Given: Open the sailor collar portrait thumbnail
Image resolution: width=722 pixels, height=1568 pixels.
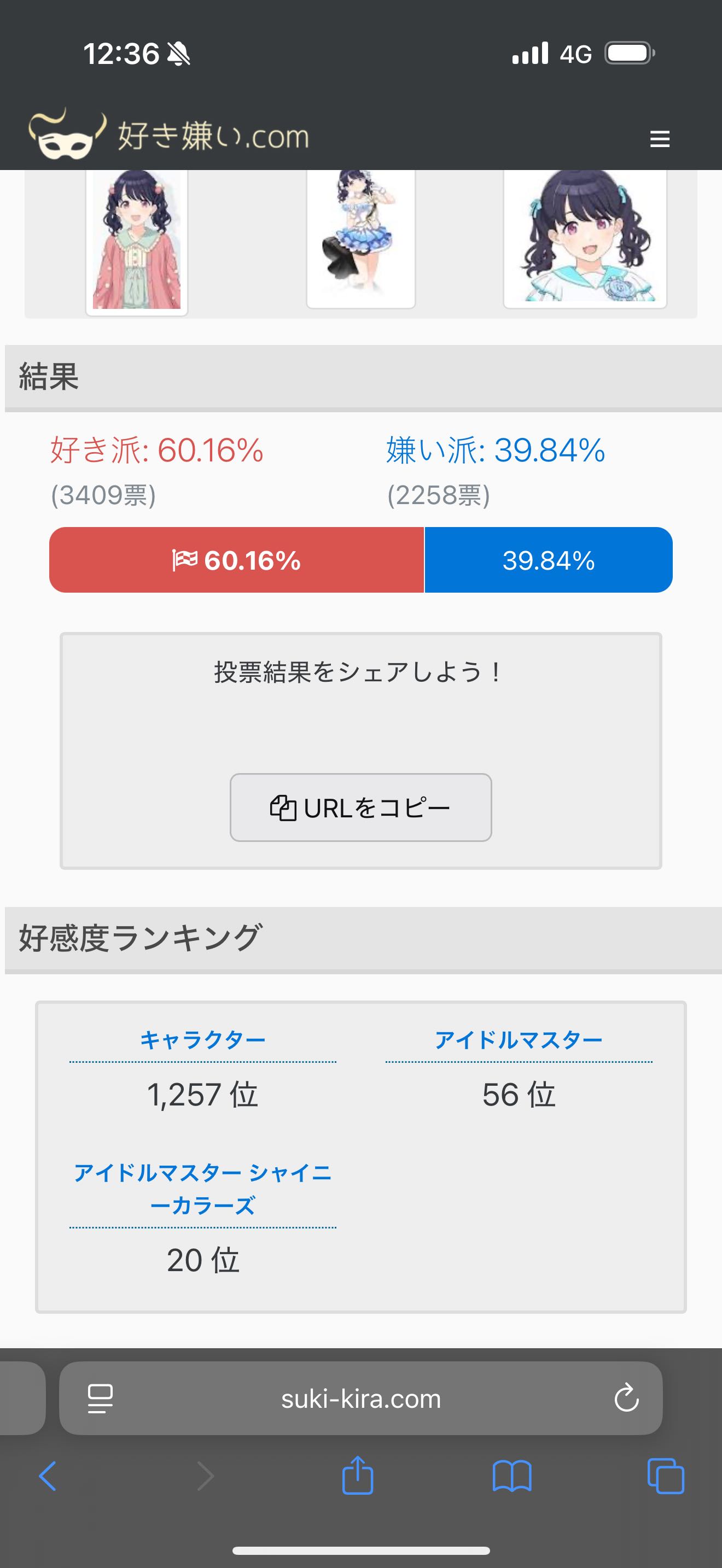Looking at the screenshot, I should pos(585,238).
